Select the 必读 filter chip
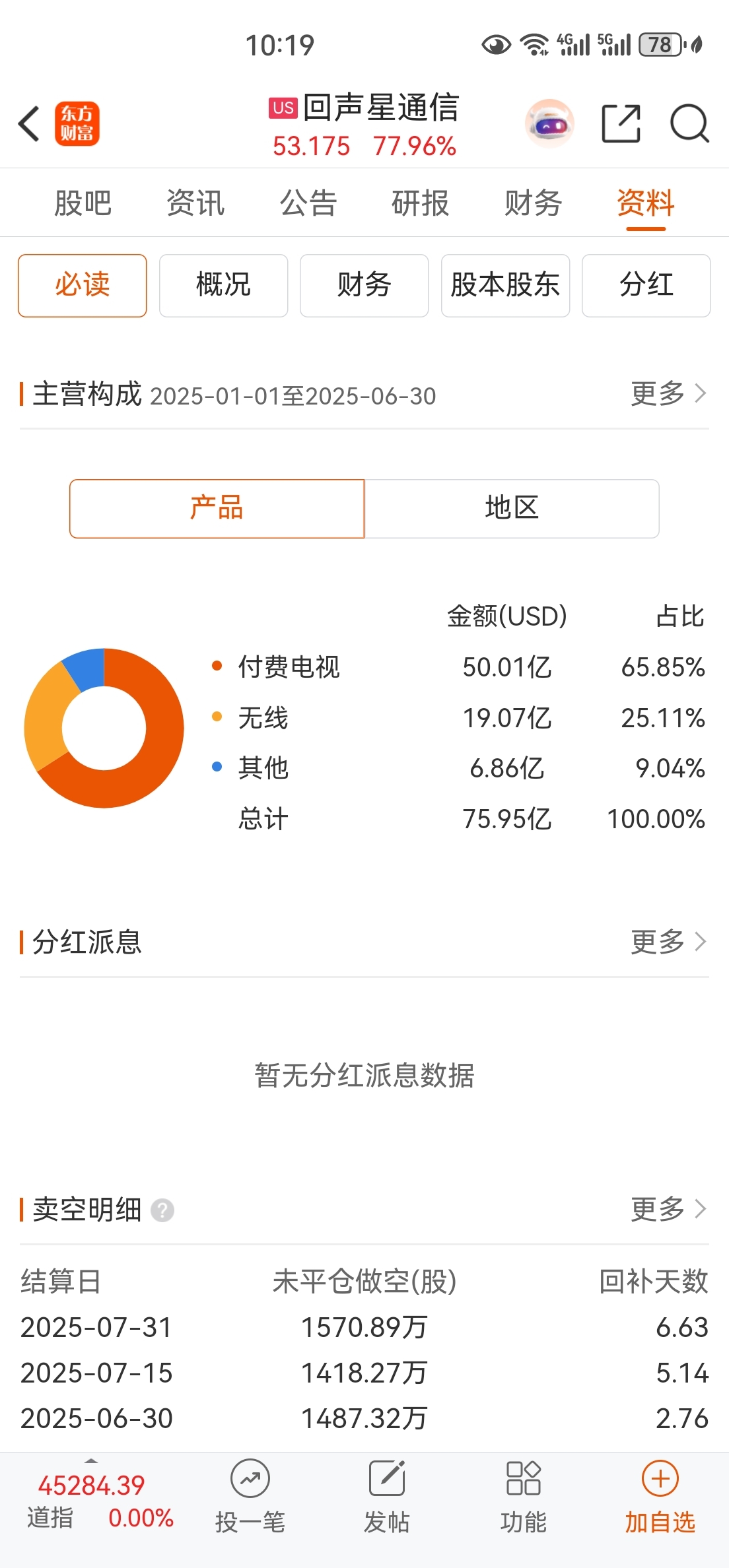729x1568 pixels. click(83, 286)
